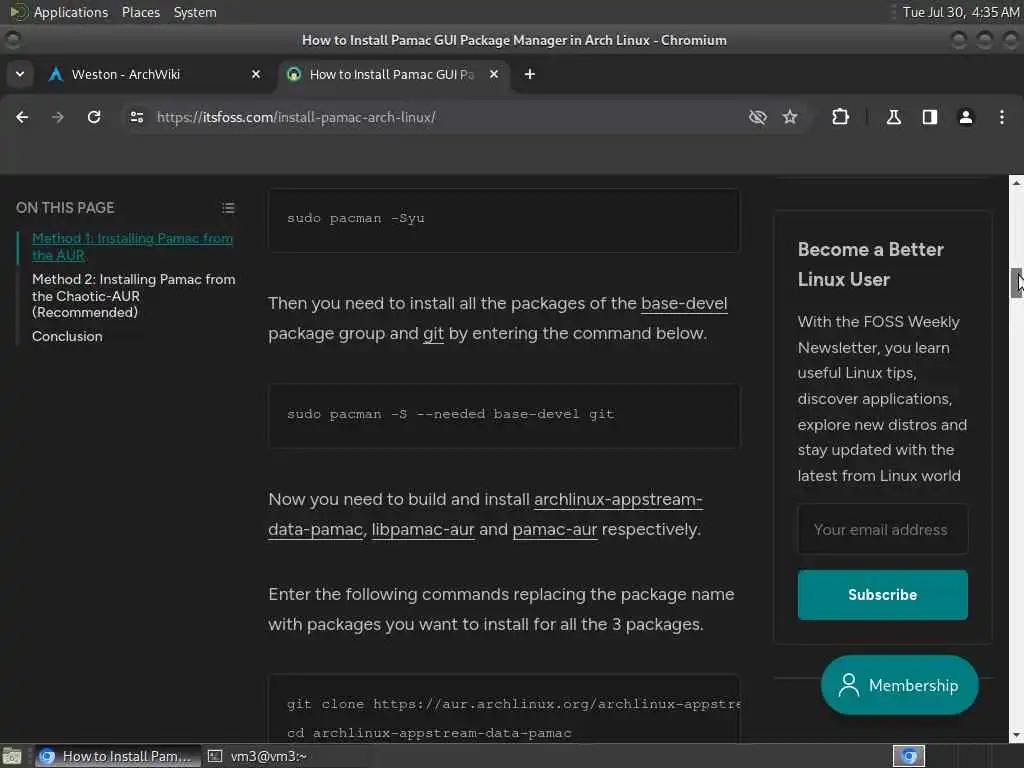The width and height of the screenshot is (1024, 768).
Task: Switch to vm3@vm3:~ terminal in taskbar
Action: [x=258, y=756]
